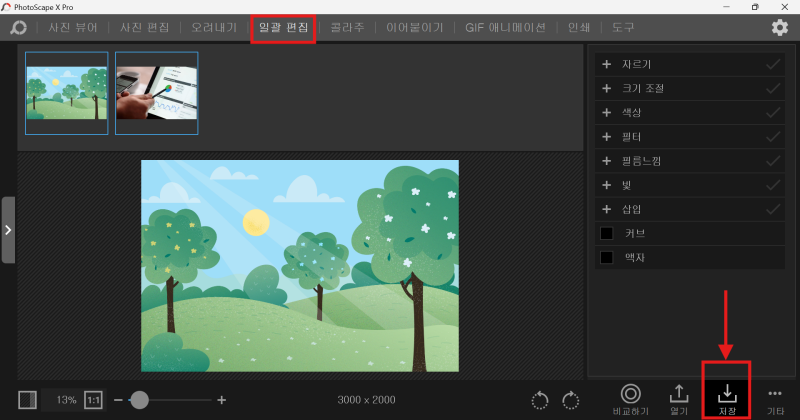
Task: Toggle the 자르기 checkmark
Action: click(x=773, y=64)
